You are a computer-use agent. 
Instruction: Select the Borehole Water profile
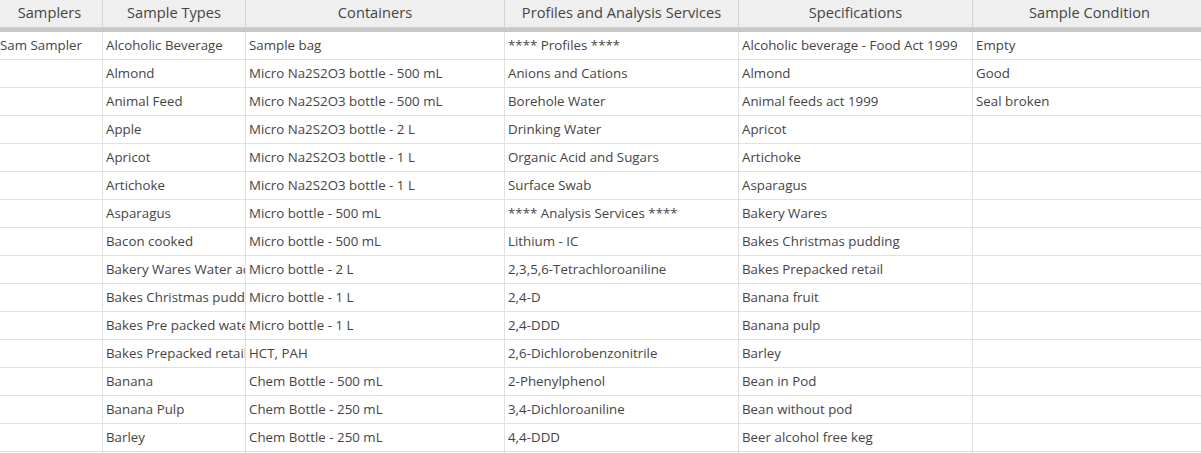(x=556, y=102)
